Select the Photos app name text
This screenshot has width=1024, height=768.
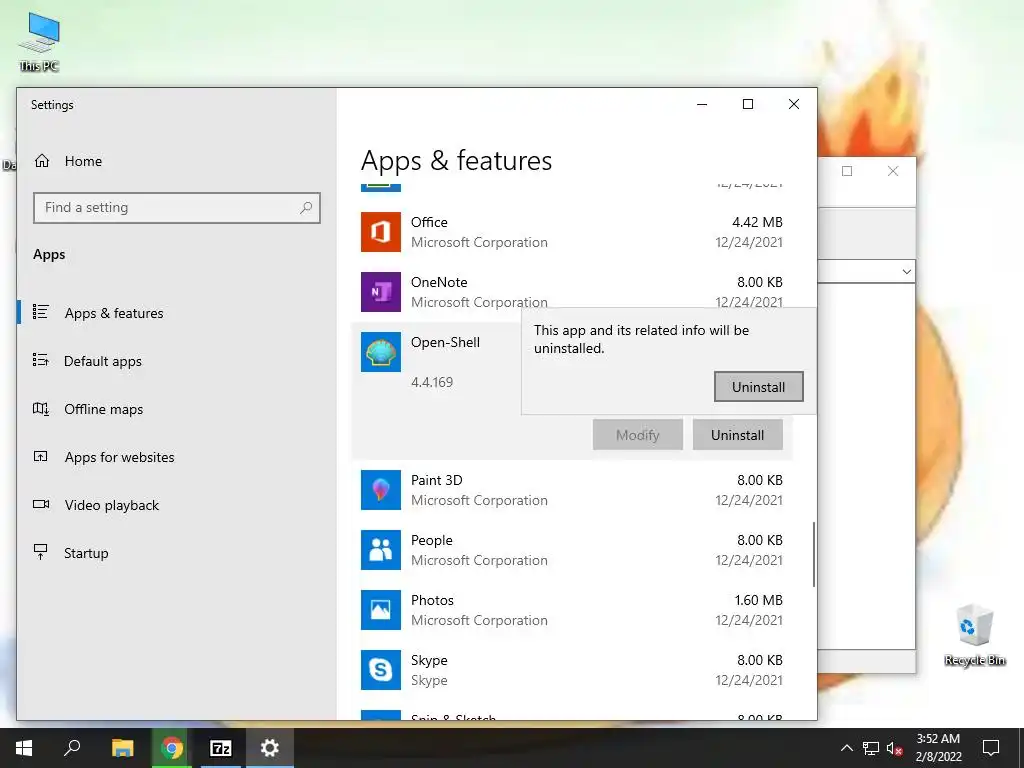(432, 600)
